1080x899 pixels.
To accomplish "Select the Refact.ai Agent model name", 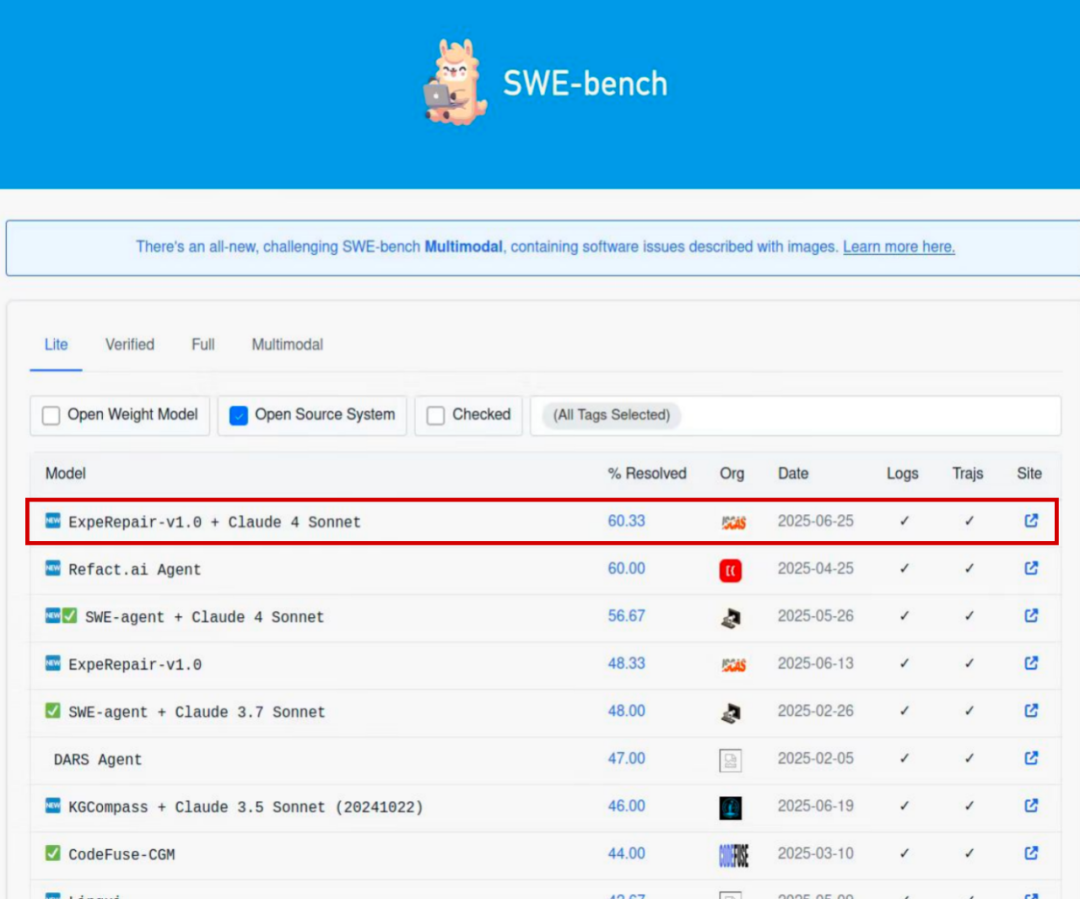I will [134, 570].
